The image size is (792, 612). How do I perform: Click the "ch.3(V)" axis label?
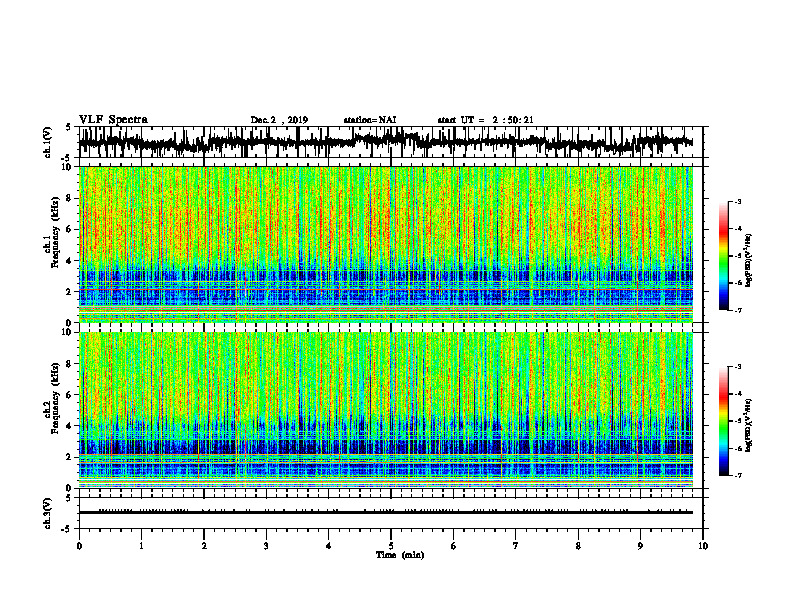[x=48, y=514]
